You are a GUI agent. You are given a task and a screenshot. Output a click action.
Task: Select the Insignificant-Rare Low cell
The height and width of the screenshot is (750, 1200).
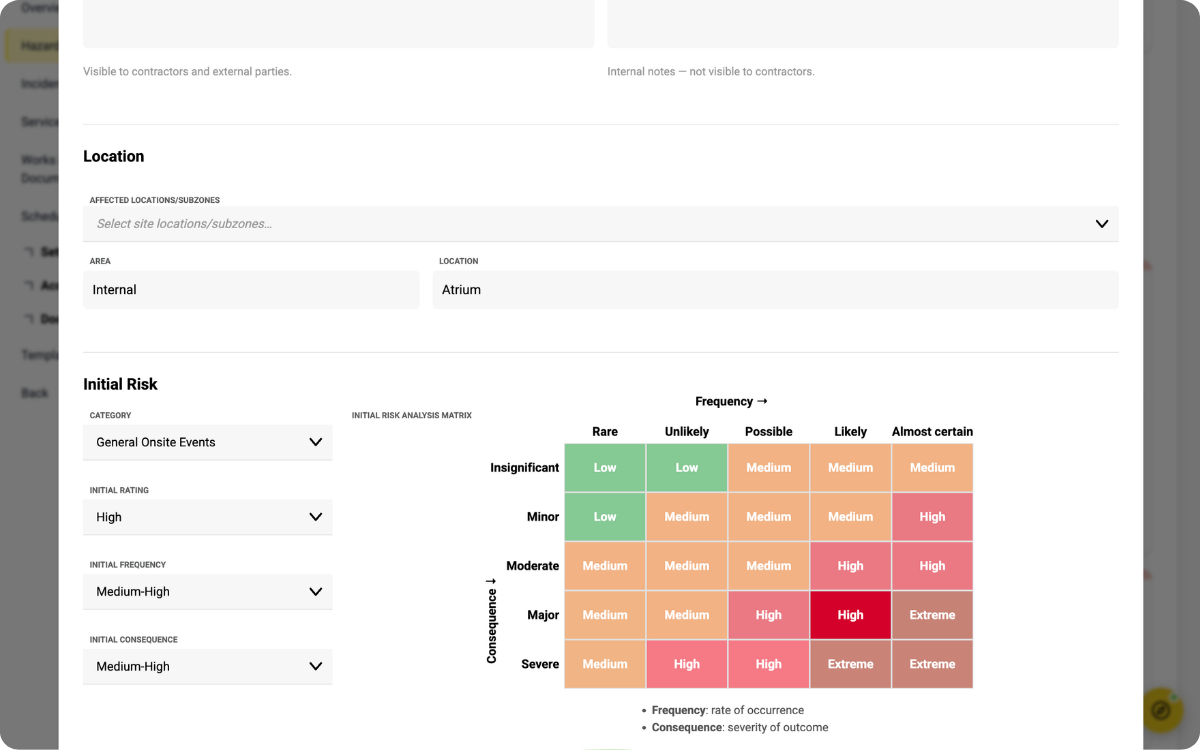605,468
